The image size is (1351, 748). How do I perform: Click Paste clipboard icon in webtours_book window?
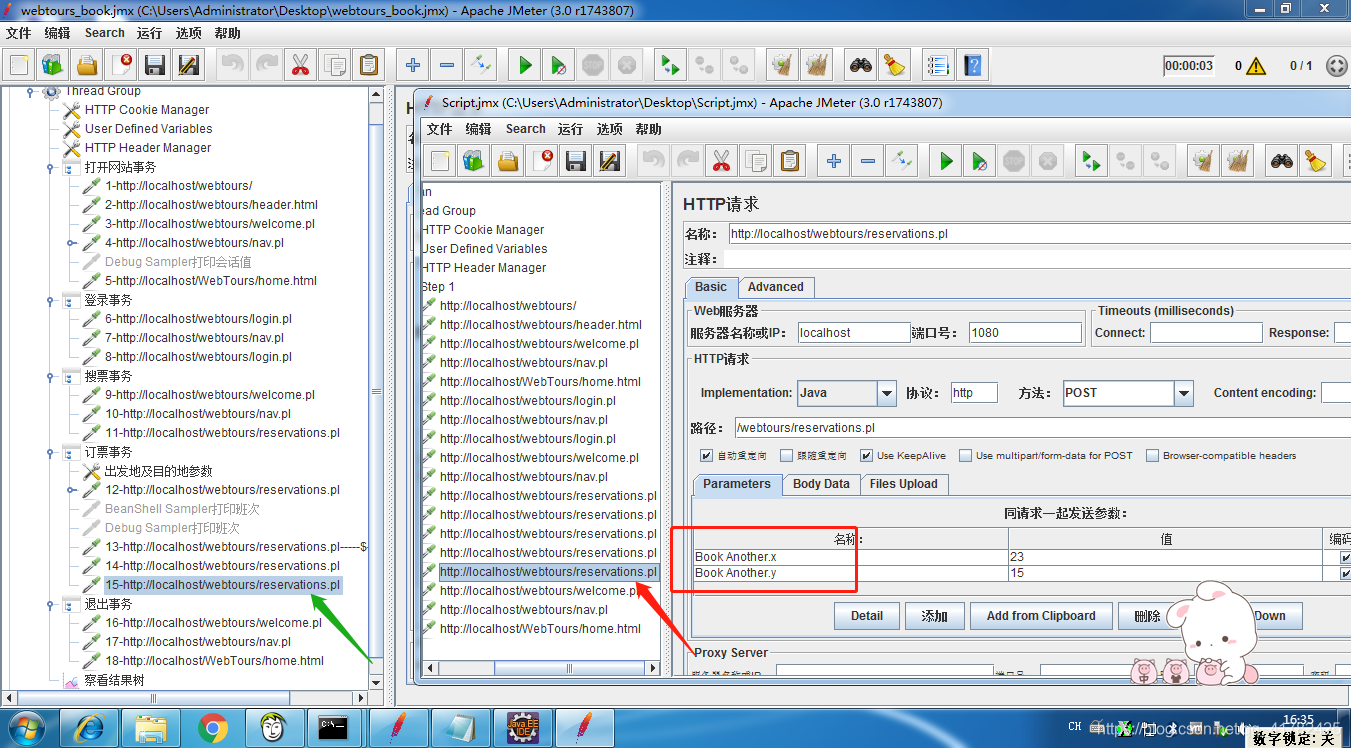point(369,65)
